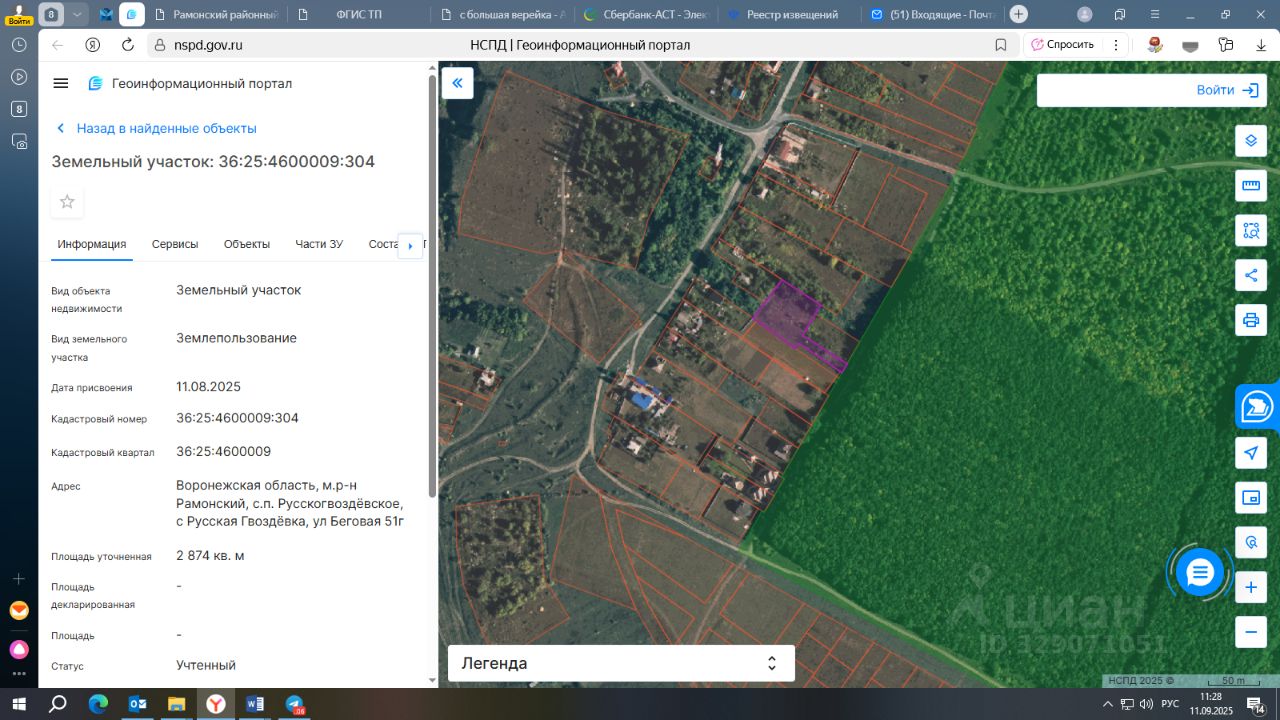This screenshot has width=1280, height=720.
Task: Go back in browser history
Action: (x=57, y=45)
